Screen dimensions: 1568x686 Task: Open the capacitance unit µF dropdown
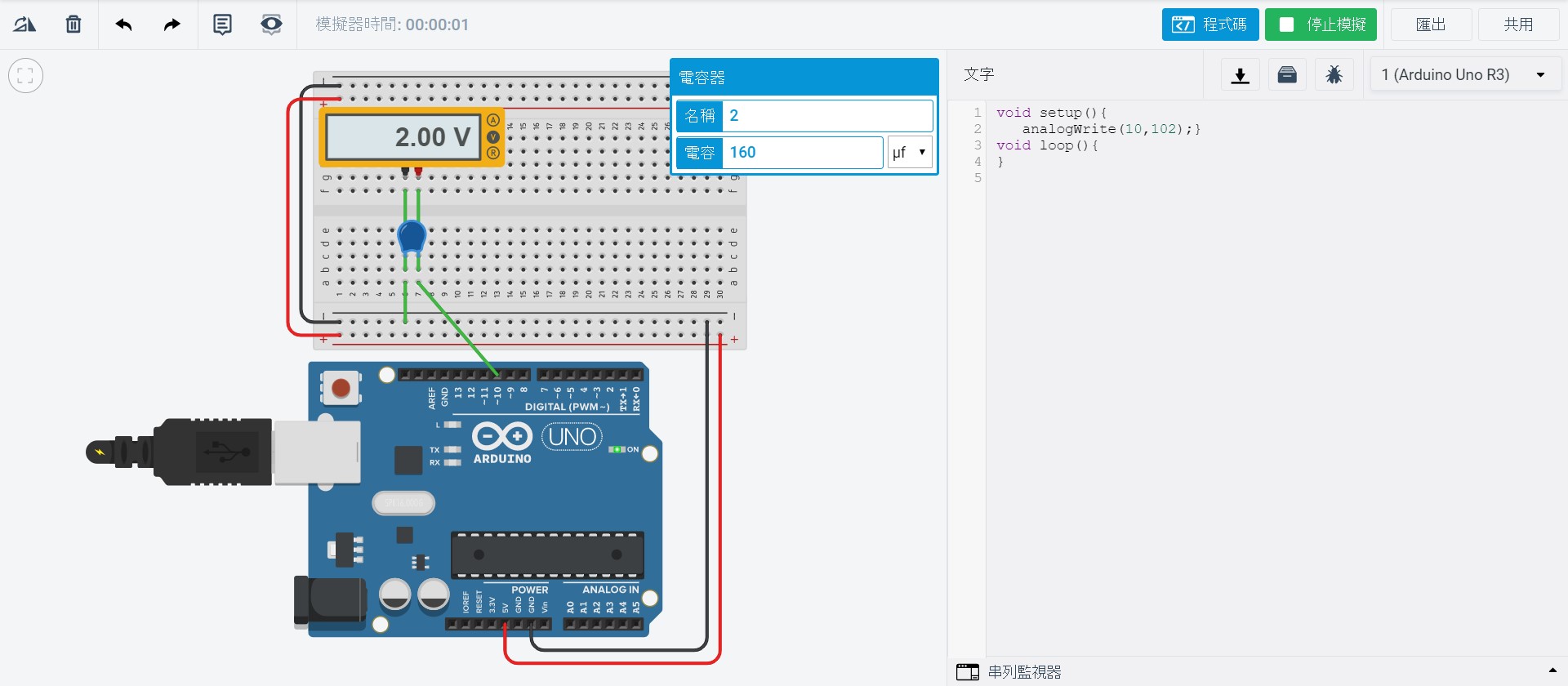(x=910, y=153)
